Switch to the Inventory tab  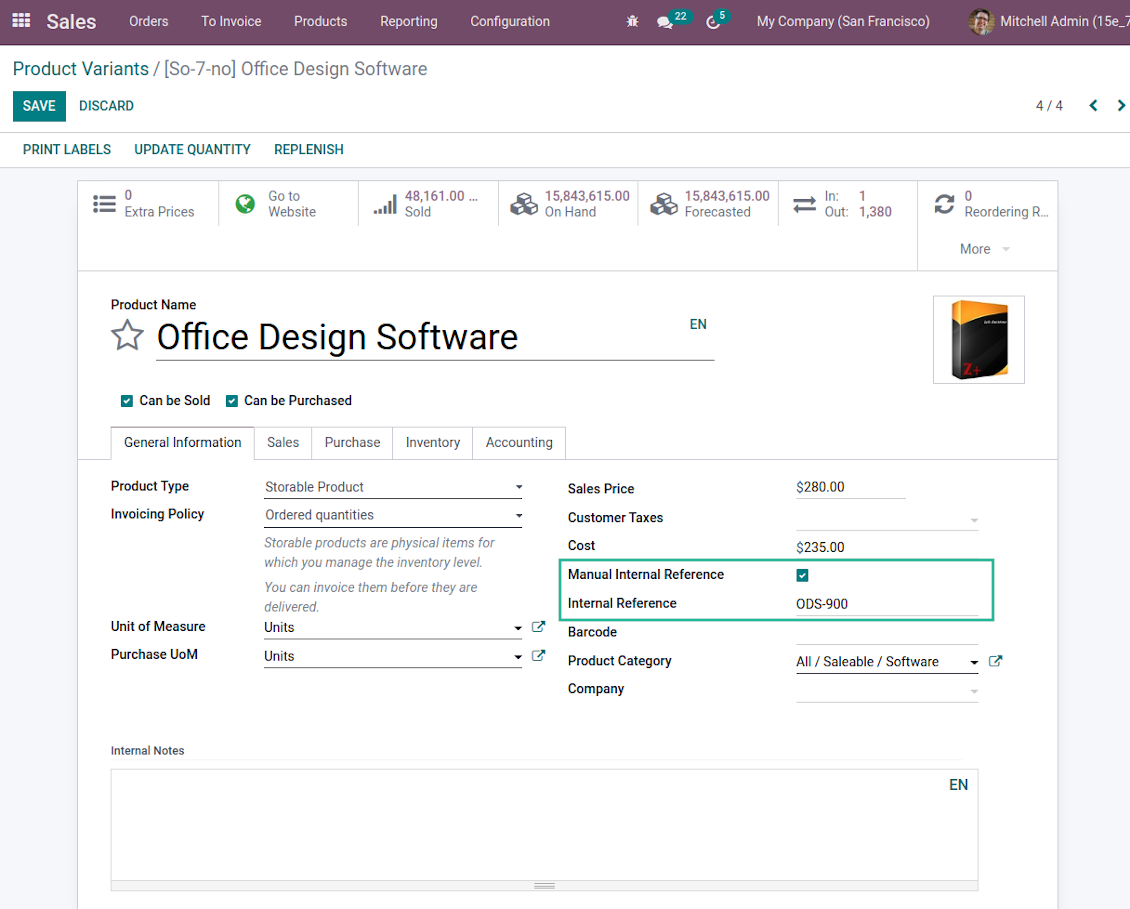point(432,442)
